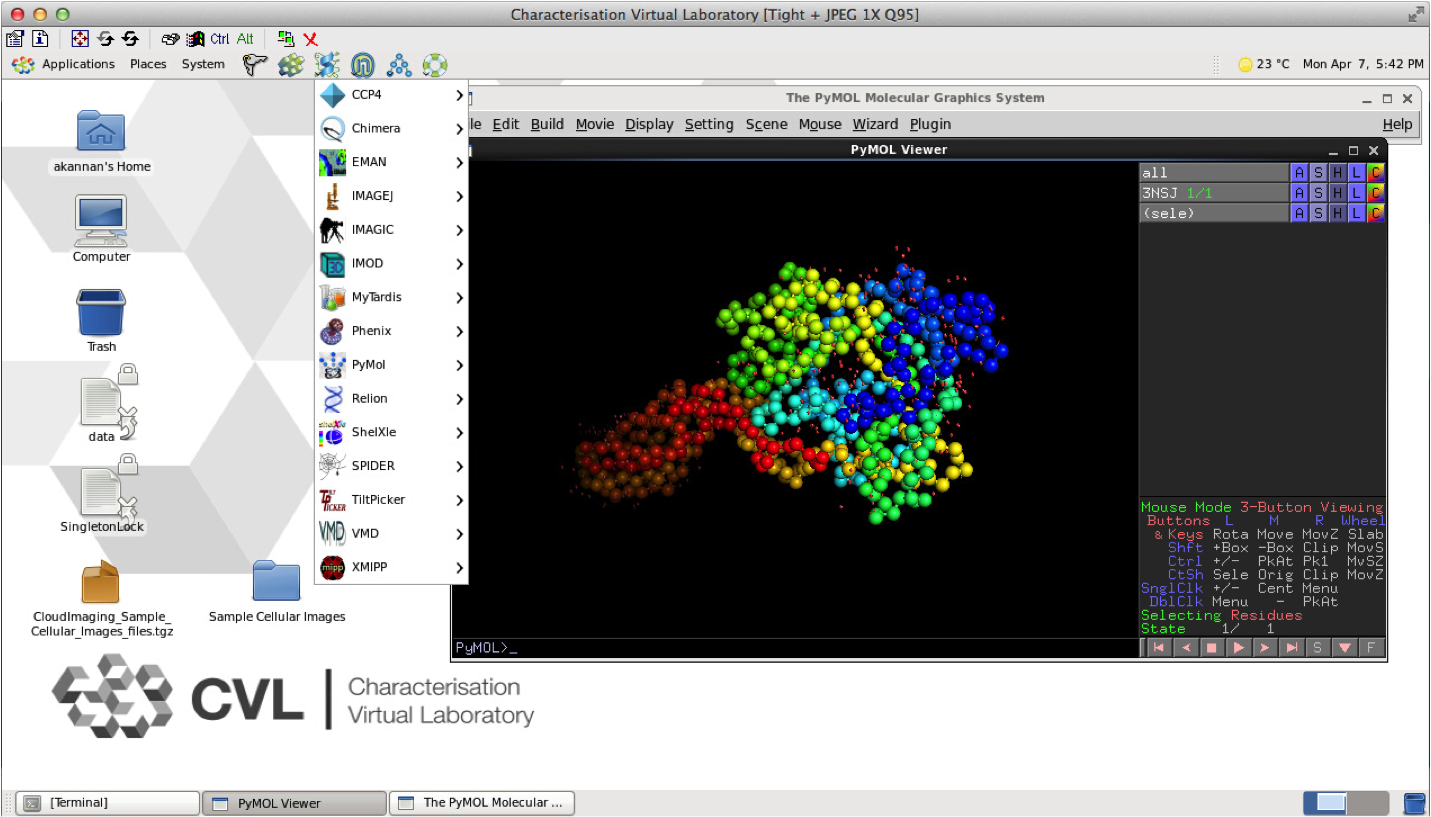Open the PyMol submenu entry
Viewport: 1431px width, 817px height.
click(x=369, y=365)
